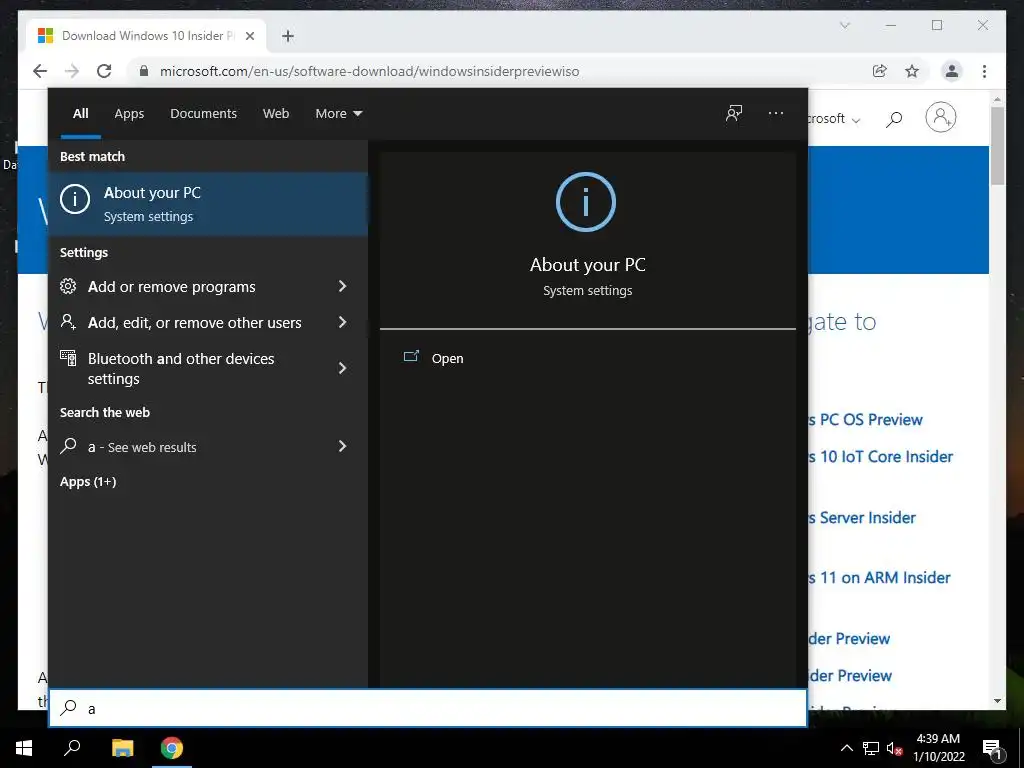
Task: Open Chrome profile avatar
Action: (952, 71)
